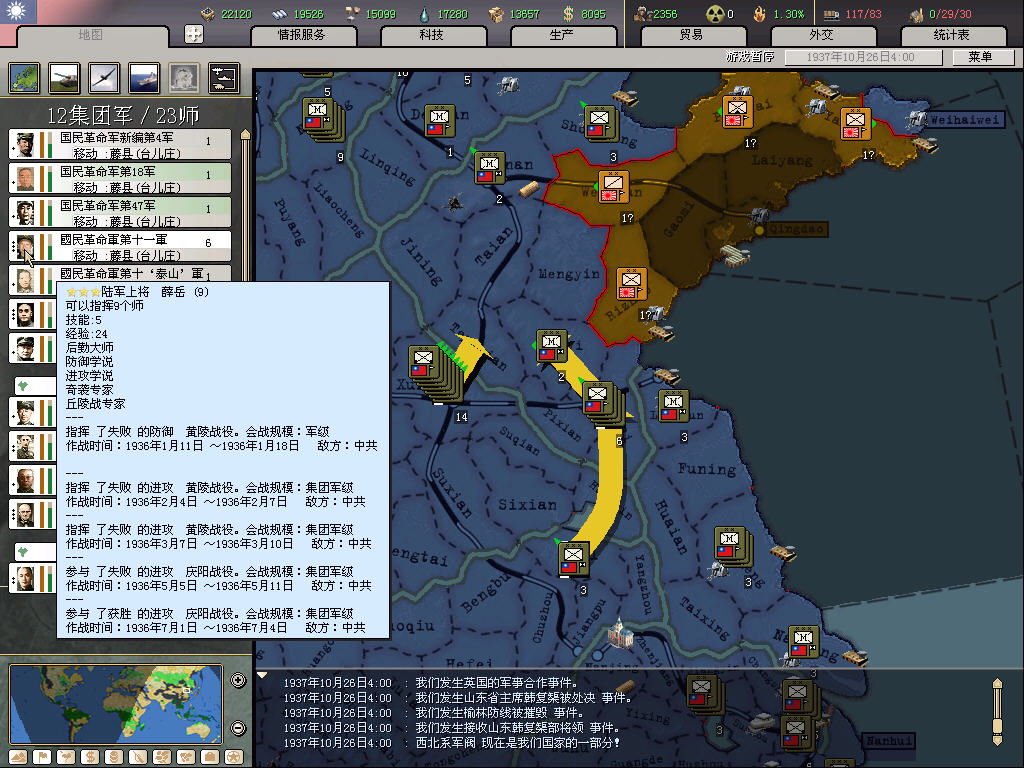Show hot spots with Europe map icon
Image resolution: width=1024 pixels, height=768 pixels.
[x=24, y=77]
